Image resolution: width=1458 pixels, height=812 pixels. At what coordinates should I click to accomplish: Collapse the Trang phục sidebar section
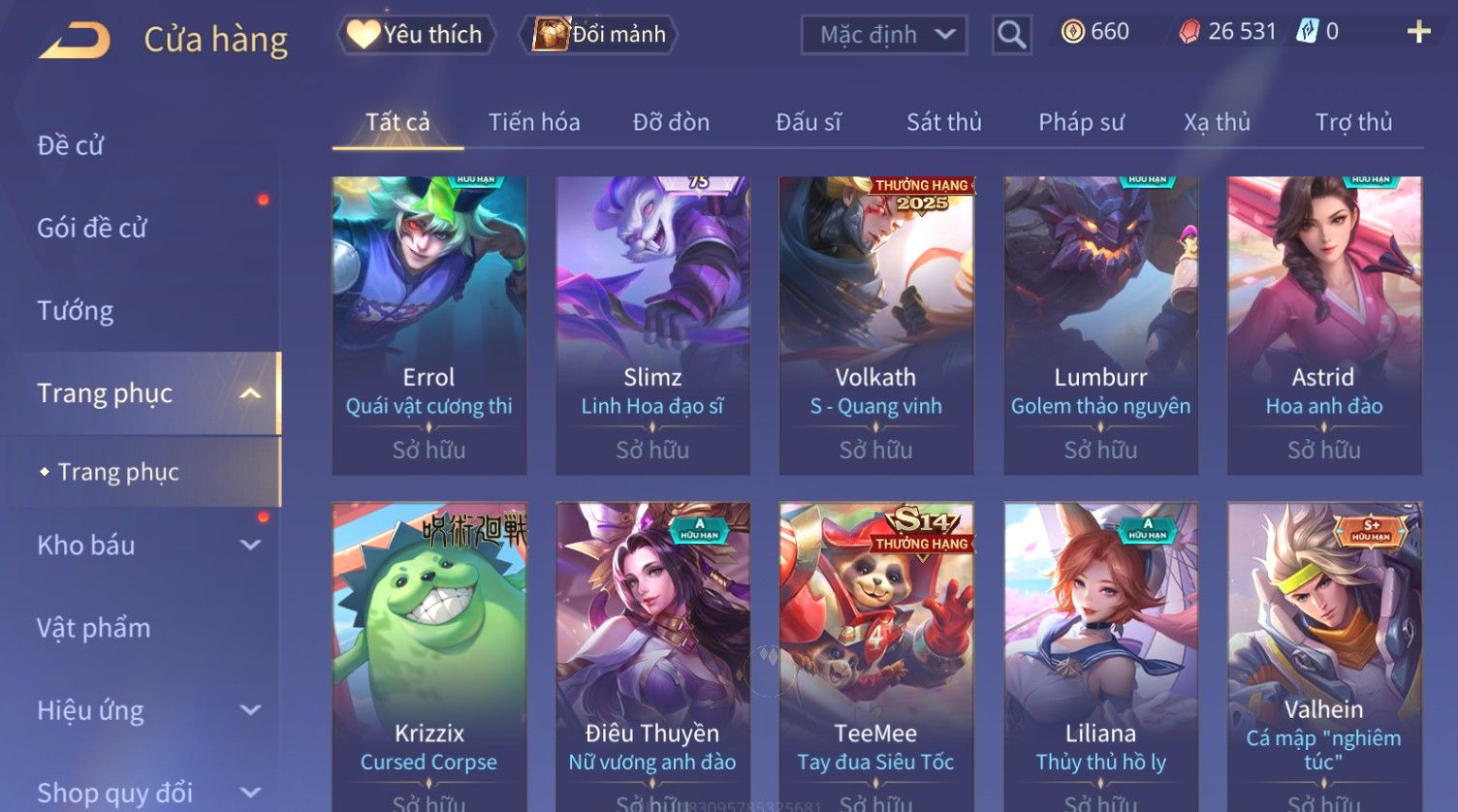pos(250,393)
